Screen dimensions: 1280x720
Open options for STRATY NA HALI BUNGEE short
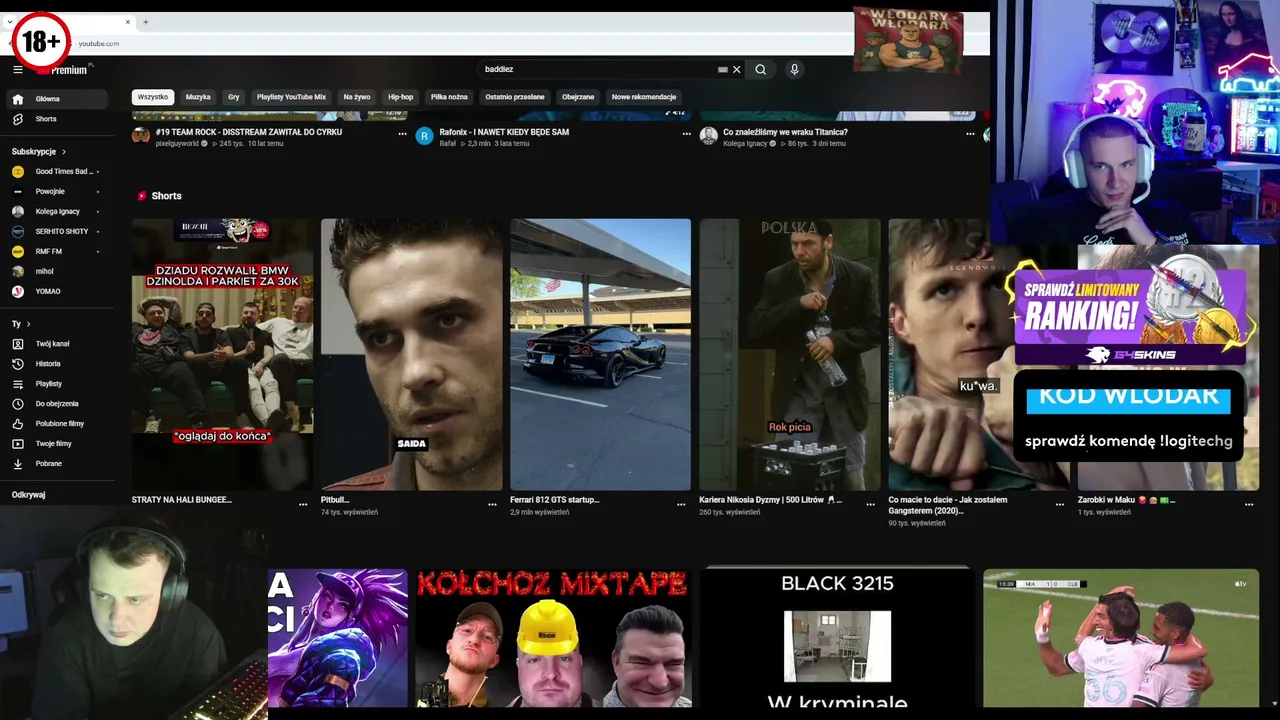point(303,504)
